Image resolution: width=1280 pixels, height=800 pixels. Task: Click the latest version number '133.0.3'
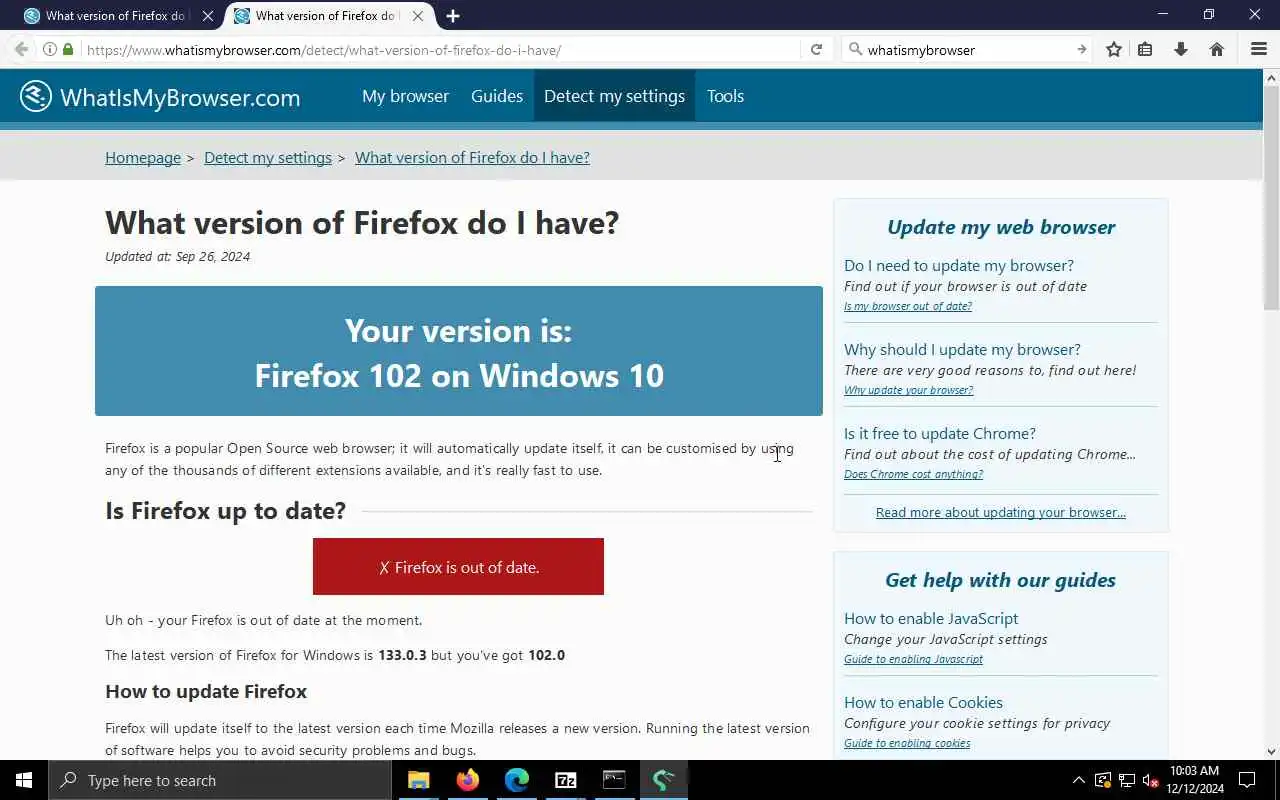pos(402,655)
